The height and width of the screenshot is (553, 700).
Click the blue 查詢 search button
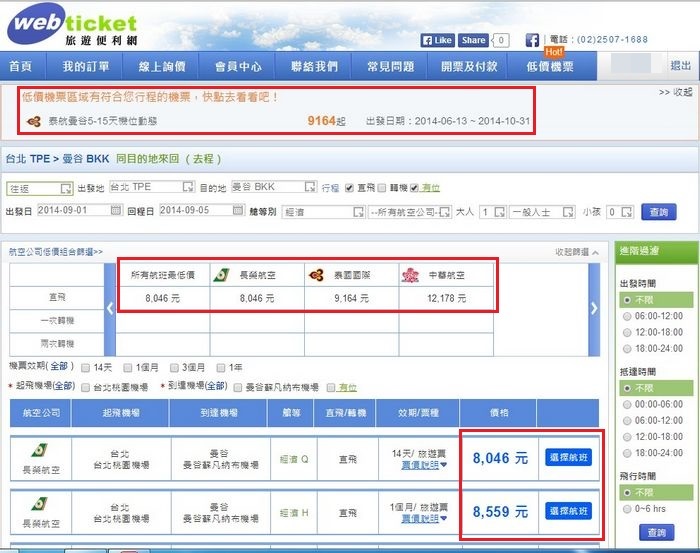tap(658, 212)
